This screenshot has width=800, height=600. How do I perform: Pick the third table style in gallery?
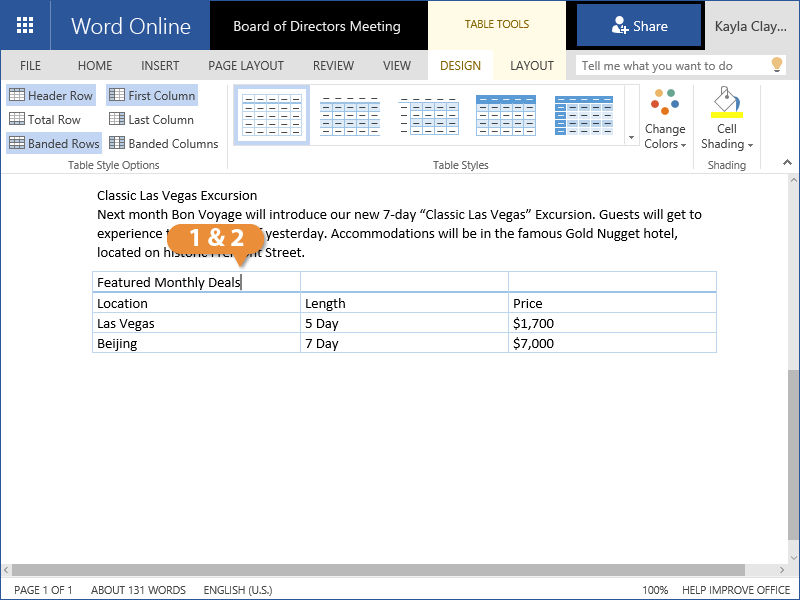(x=428, y=115)
